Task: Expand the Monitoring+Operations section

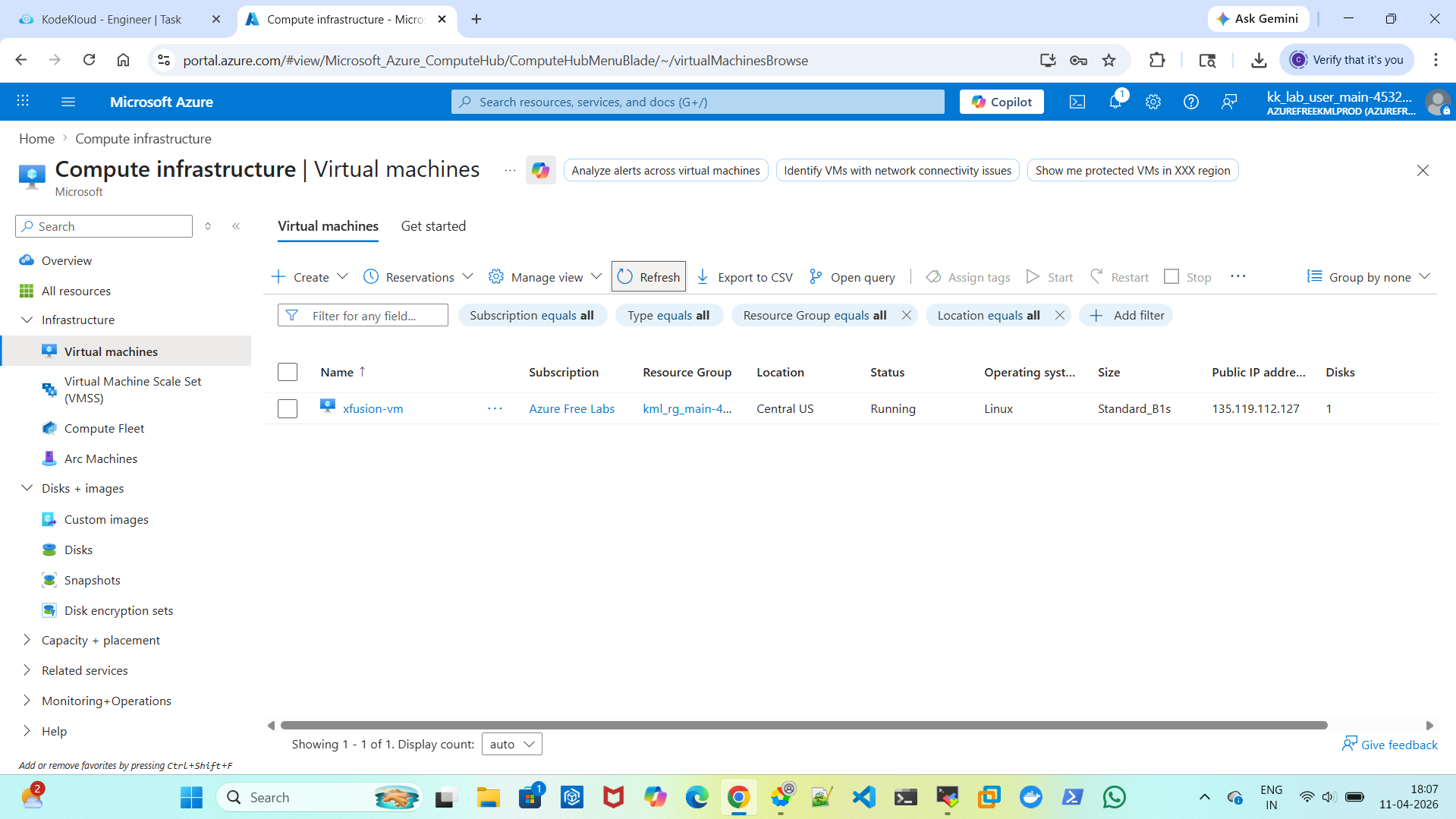Action: click(27, 701)
